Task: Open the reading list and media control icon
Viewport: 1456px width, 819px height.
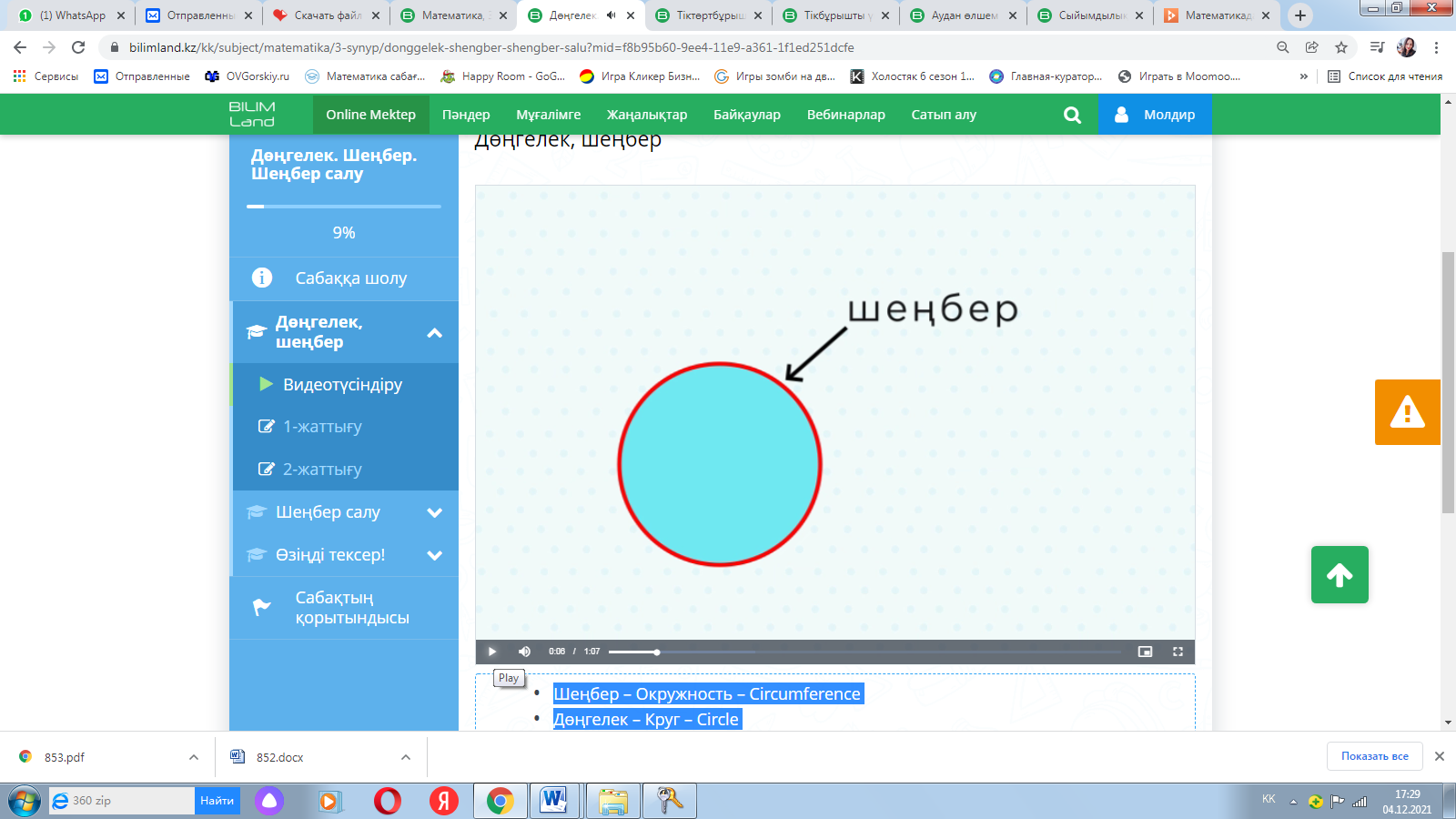Action: coord(1378,47)
